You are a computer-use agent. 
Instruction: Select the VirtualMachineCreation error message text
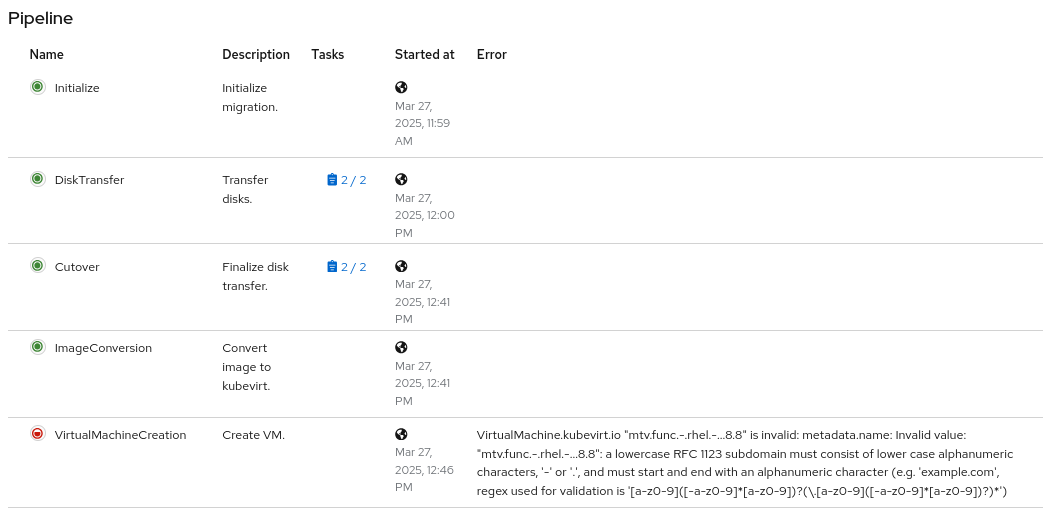pos(745,463)
